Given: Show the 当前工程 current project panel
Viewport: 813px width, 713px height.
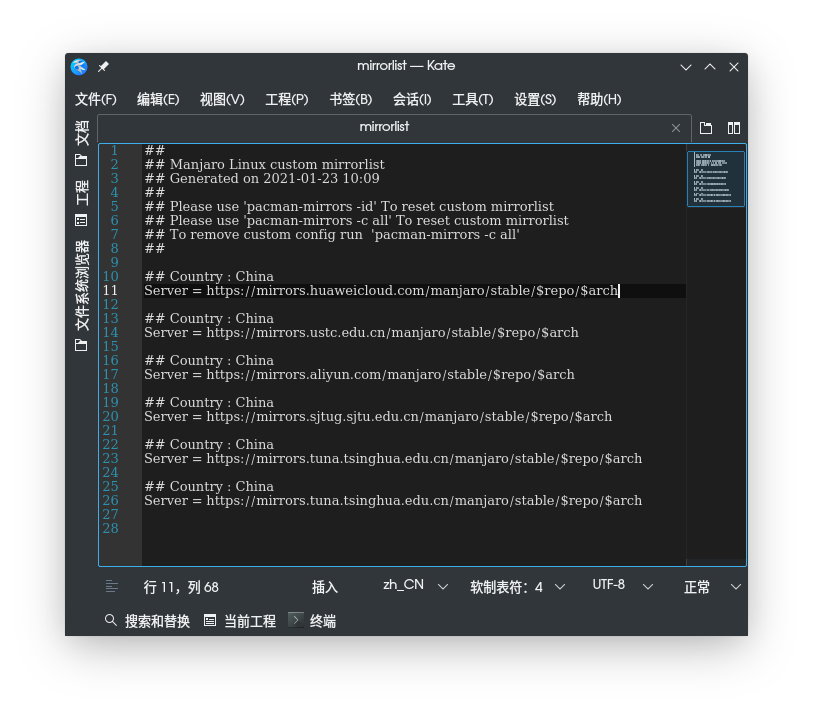Looking at the screenshot, I should 239,620.
